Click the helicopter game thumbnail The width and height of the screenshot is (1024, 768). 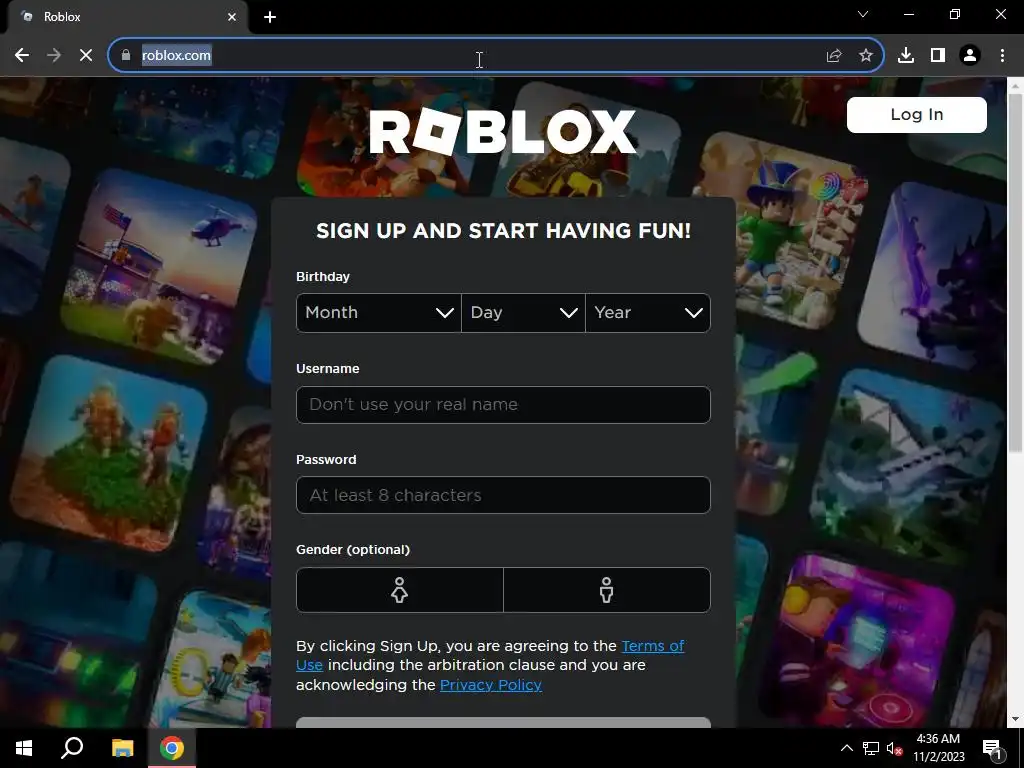(161, 269)
